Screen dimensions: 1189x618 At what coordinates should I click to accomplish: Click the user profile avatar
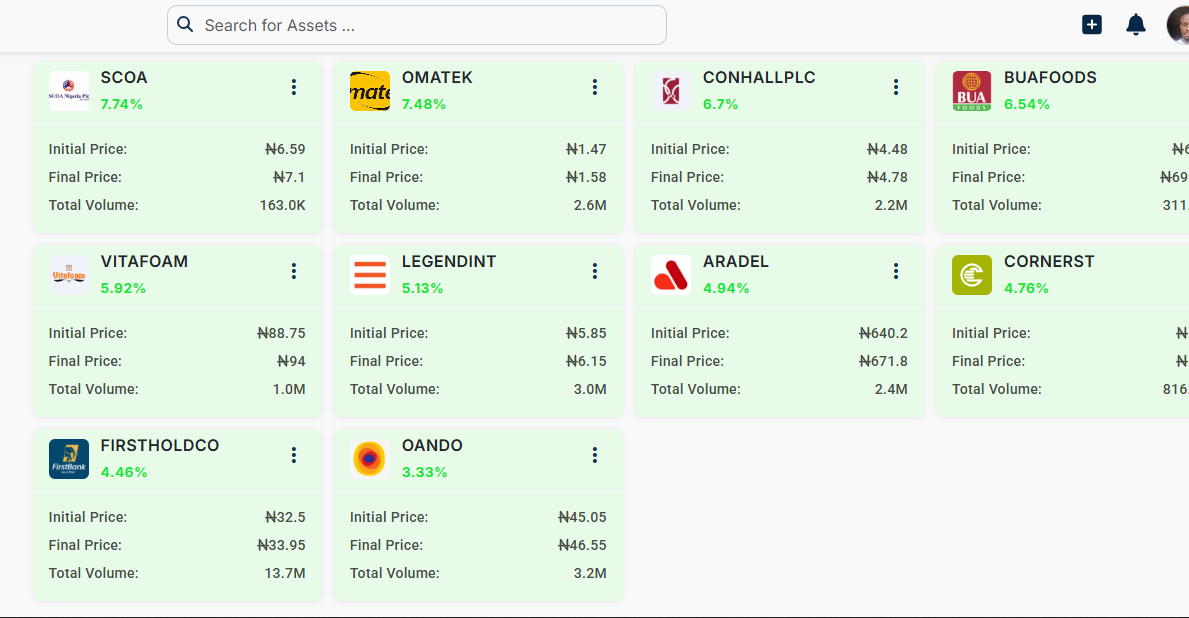1180,25
